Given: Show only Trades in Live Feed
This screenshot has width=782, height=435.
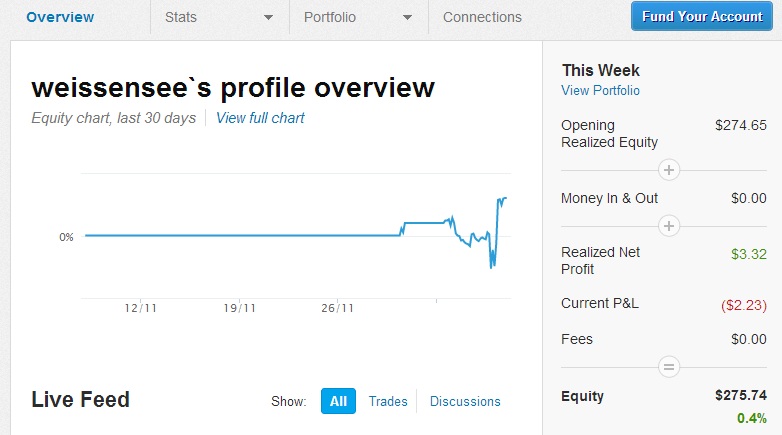Looking at the screenshot, I should [x=388, y=401].
